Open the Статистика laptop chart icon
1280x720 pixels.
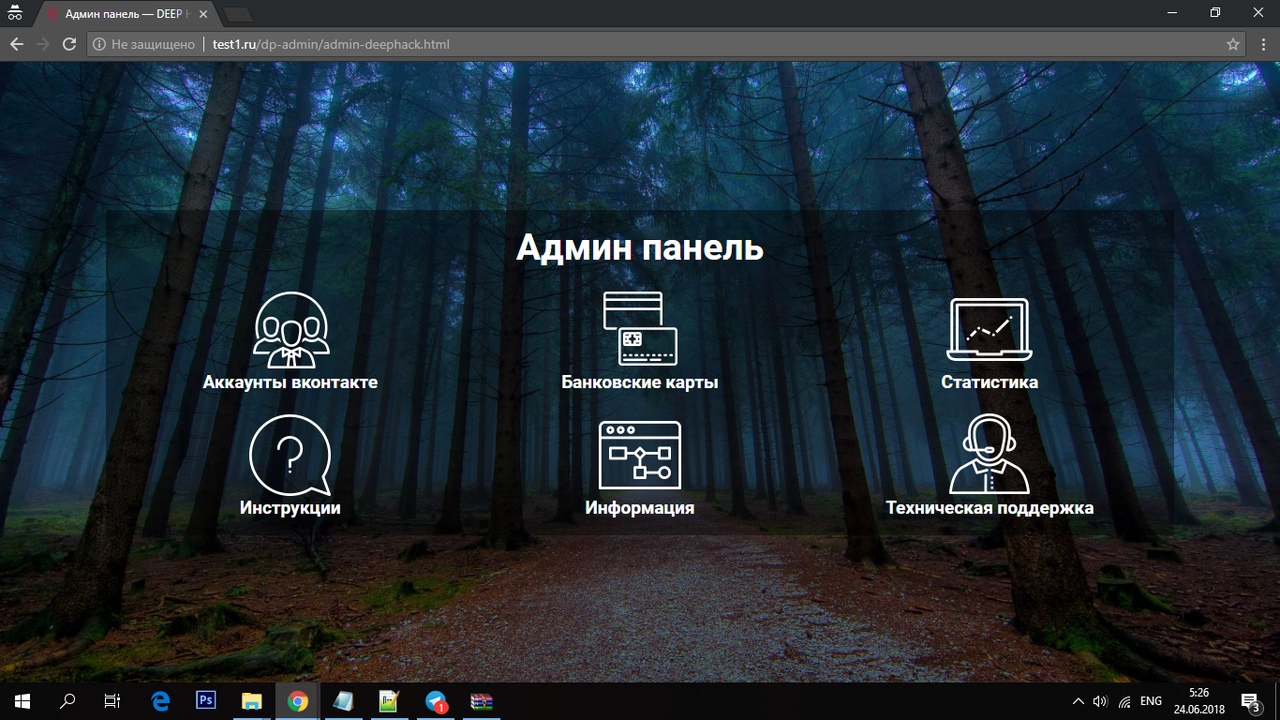[x=989, y=329]
